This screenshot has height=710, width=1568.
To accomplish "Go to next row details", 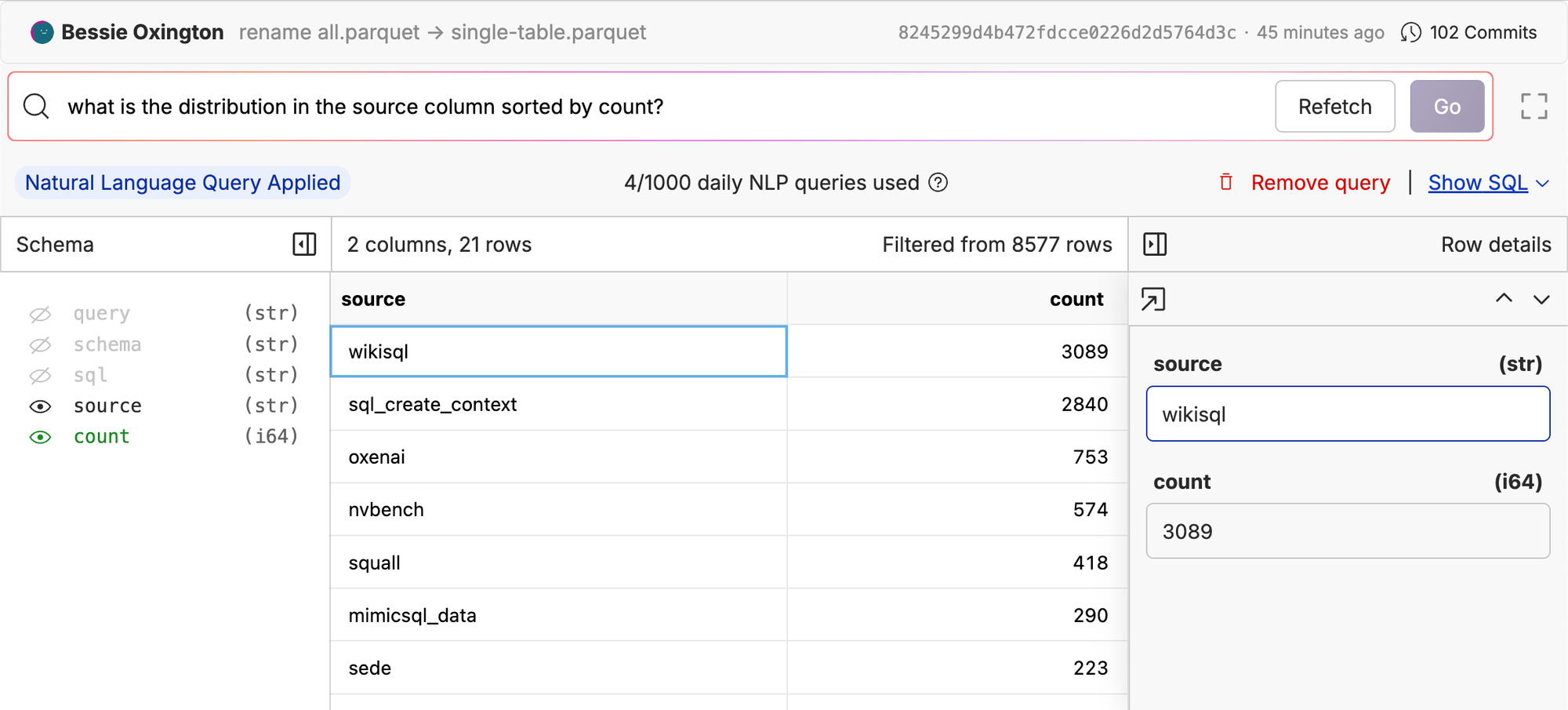I will (x=1541, y=299).
